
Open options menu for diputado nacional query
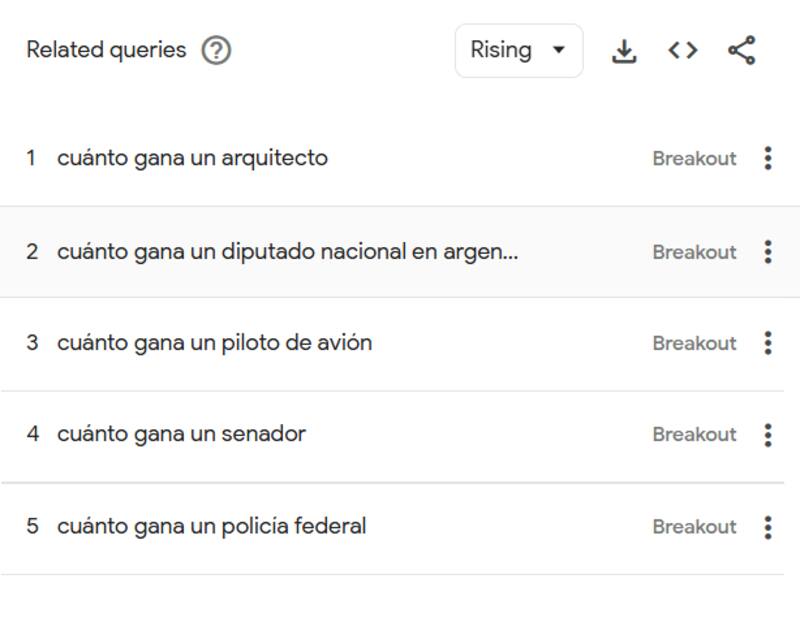pyautogui.click(x=767, y=252)
